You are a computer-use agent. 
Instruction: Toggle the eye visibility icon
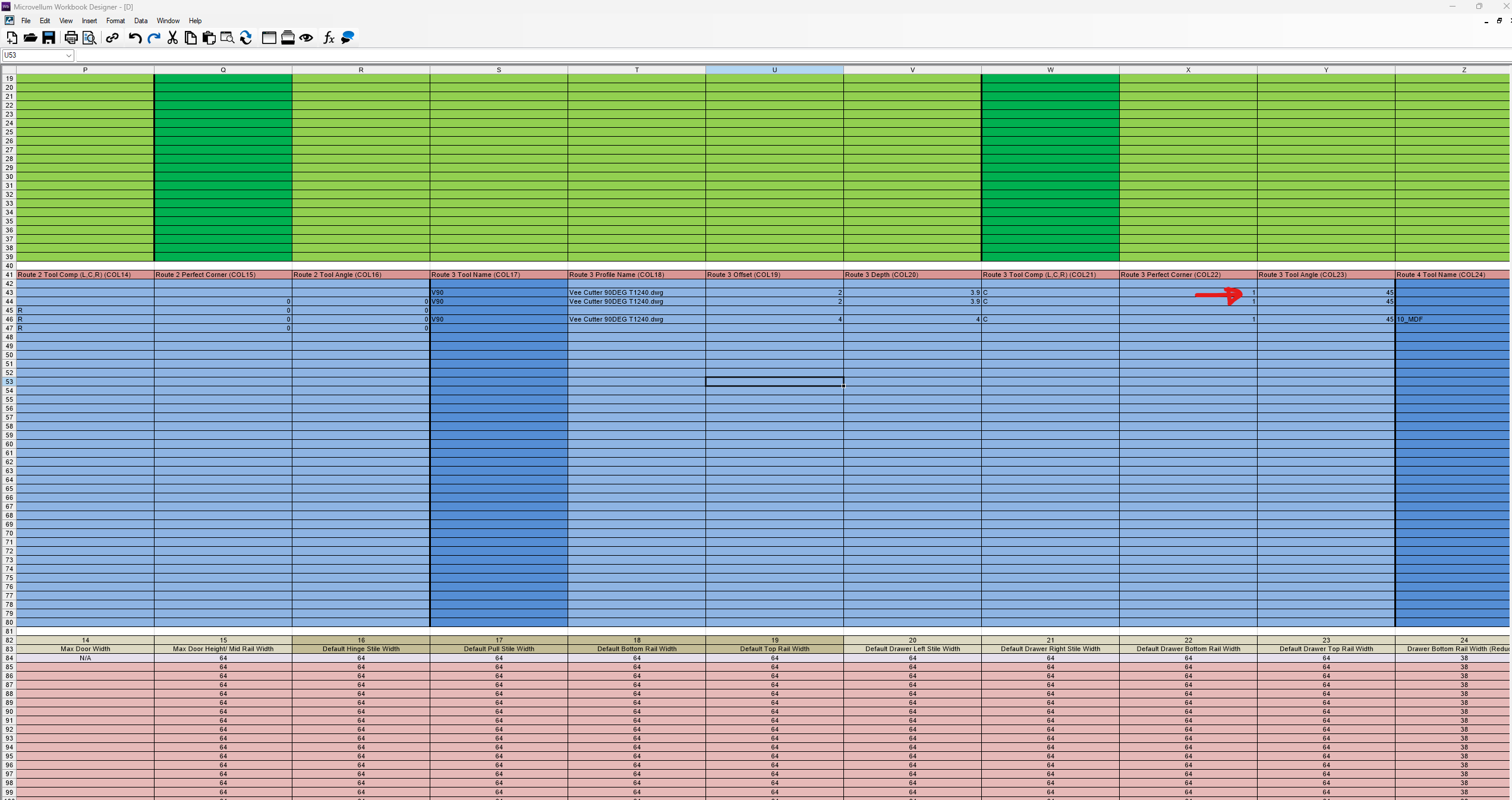coord(306,38)
